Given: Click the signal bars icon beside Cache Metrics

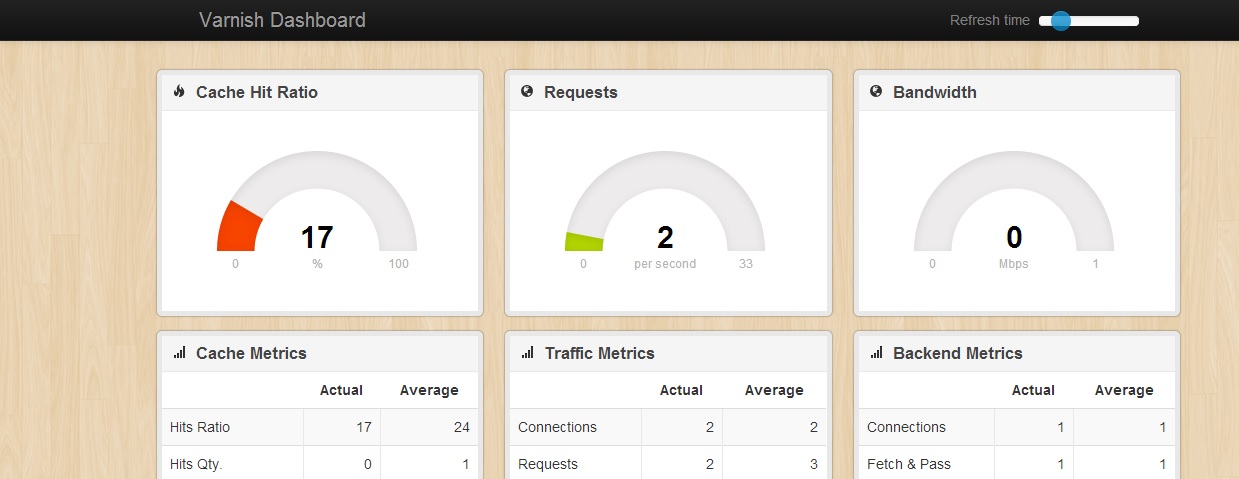Looking at the screenshot, I should pyautogui.click(x=179, y=352).
